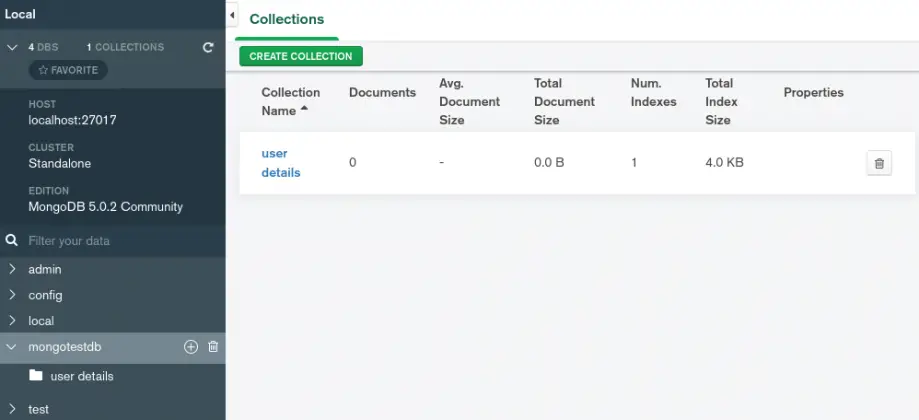Collapse the connection details chevron

tap(12, 47)
